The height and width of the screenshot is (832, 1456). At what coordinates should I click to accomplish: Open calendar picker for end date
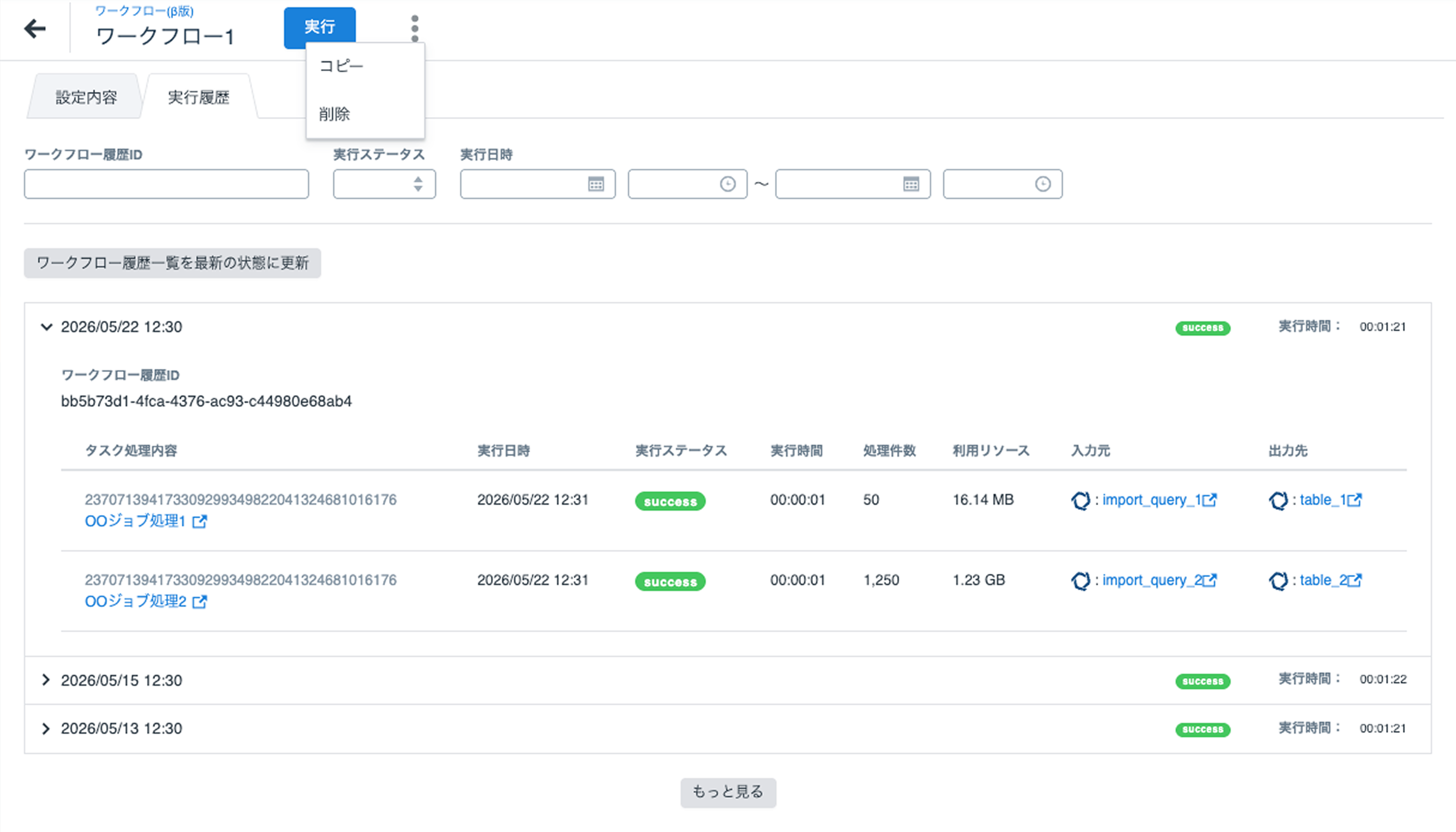(911, 184)
